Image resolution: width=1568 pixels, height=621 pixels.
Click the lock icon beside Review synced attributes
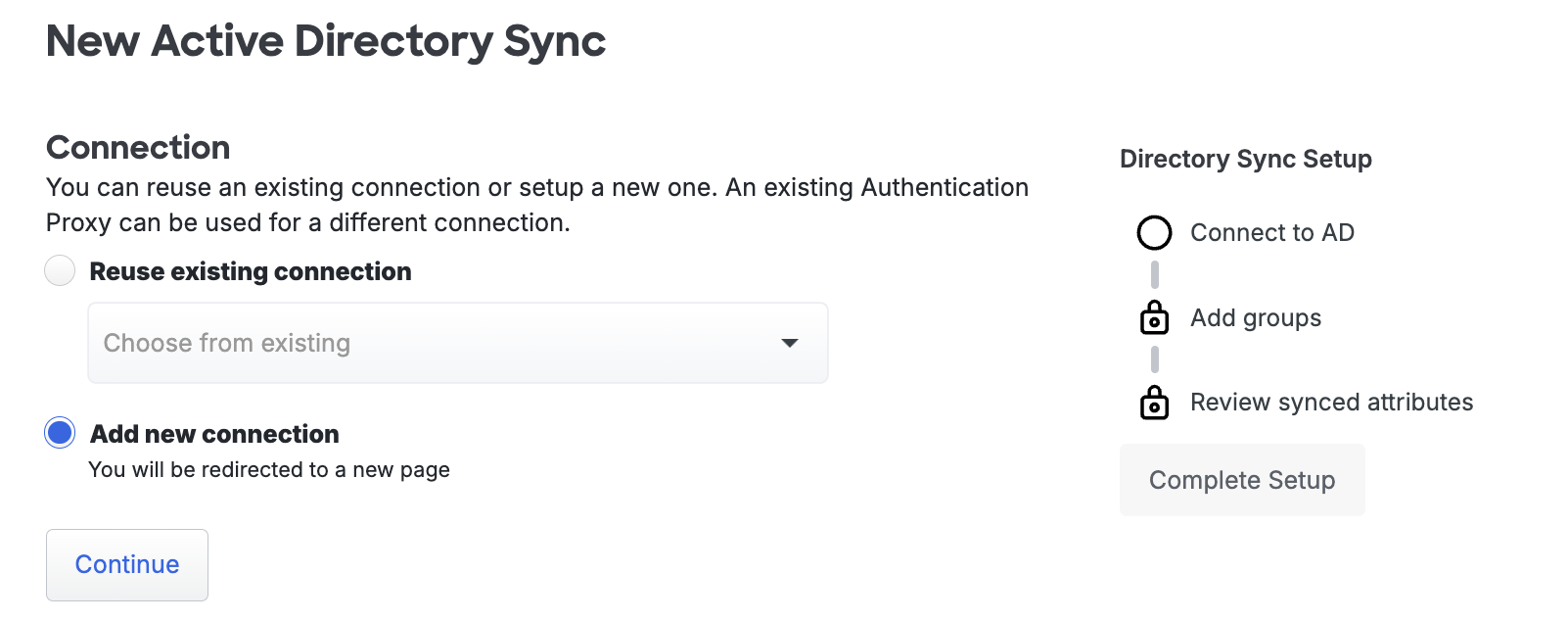(1155, 402)
